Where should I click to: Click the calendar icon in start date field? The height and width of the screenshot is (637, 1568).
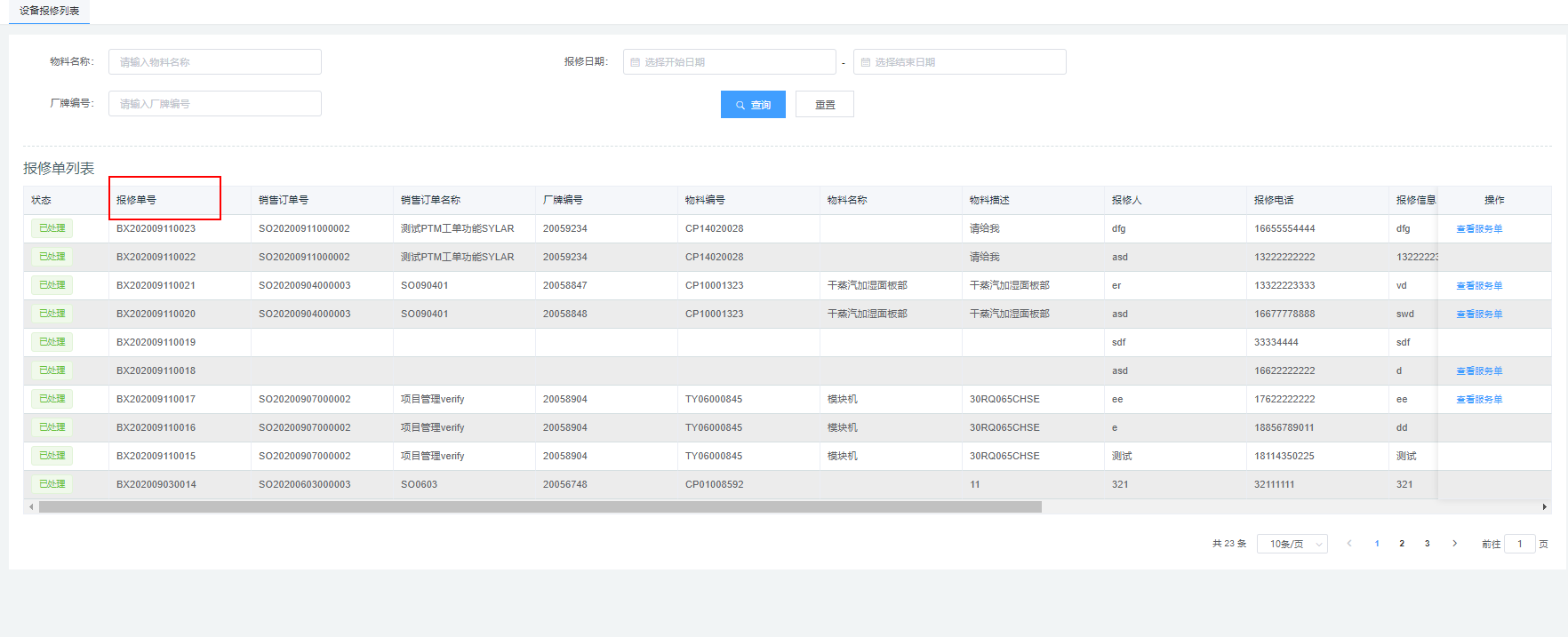635,62
